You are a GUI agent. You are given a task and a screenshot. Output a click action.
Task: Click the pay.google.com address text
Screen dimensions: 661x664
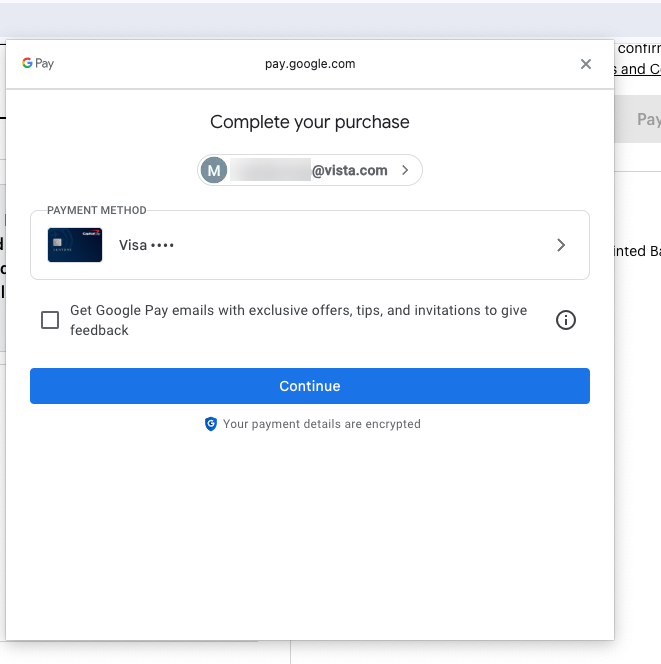pos(310,64)
